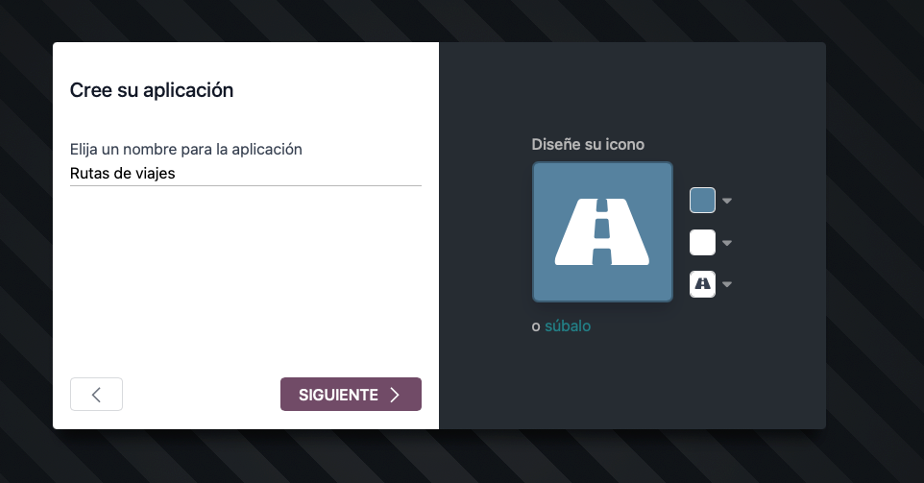Viewport: 924px width, 483px height.
Task: Click the Diseñe su icono label
Action: point(588,144)
